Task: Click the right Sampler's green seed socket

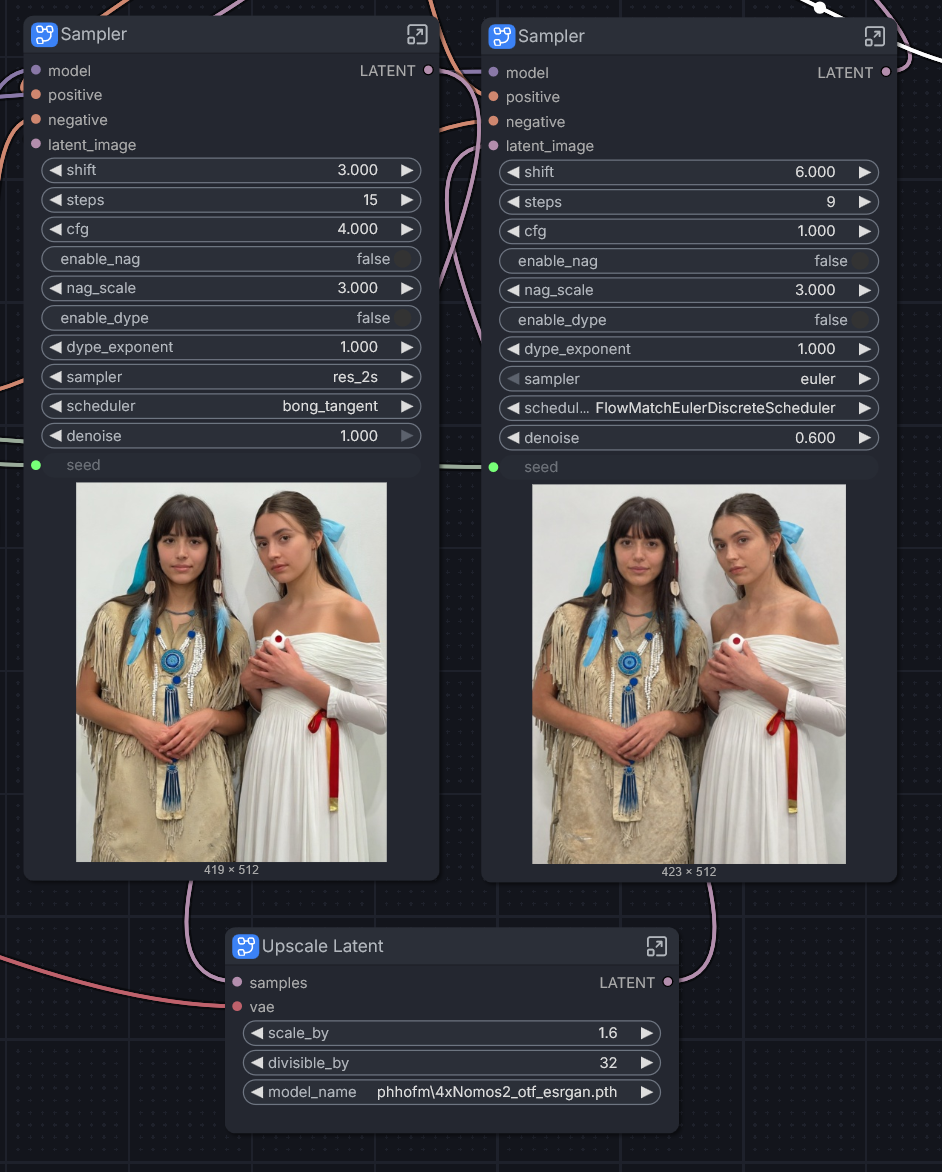Action: pos(493,467)
